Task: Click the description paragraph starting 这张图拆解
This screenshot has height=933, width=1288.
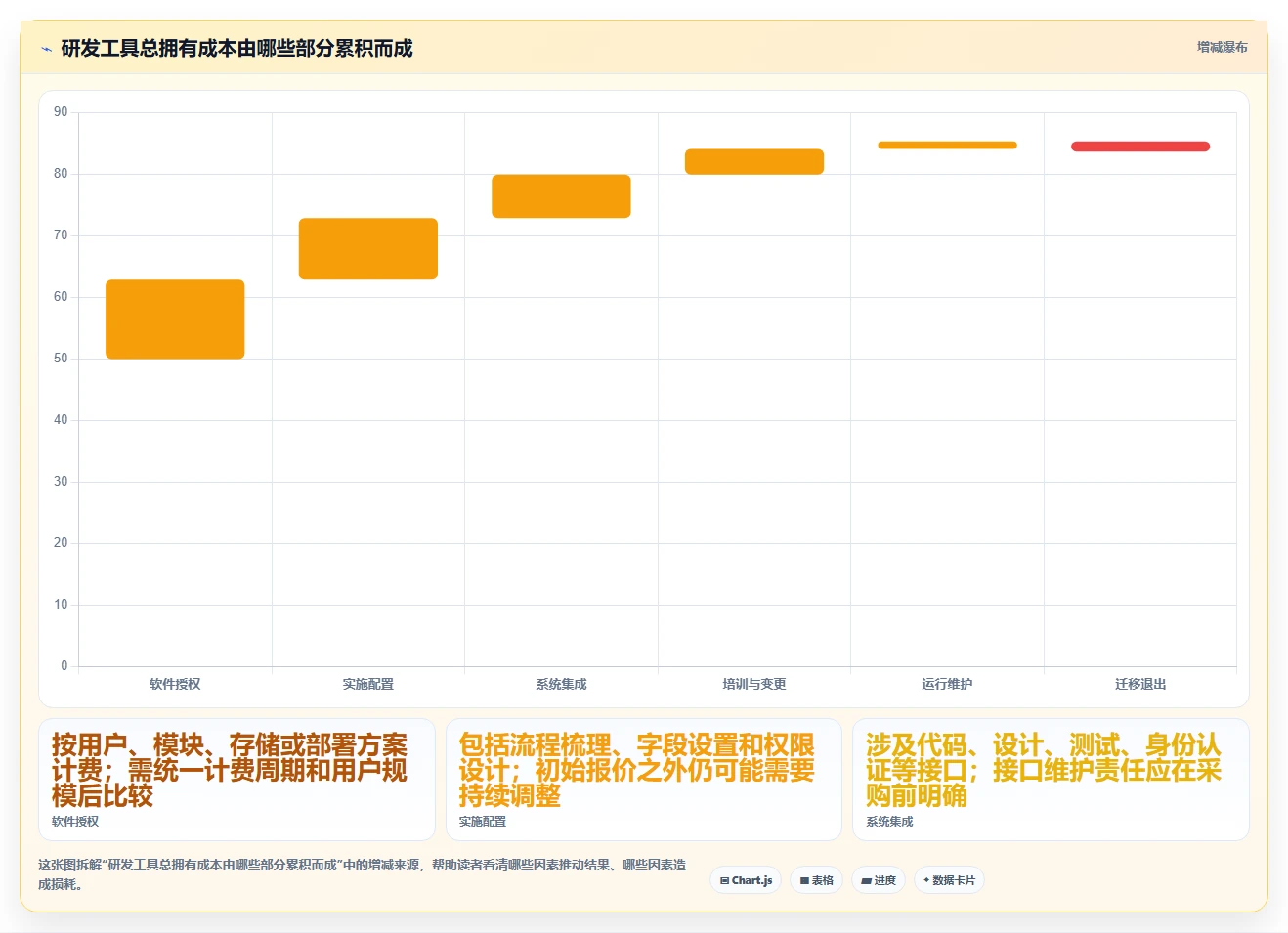Action: pos(363,874)
